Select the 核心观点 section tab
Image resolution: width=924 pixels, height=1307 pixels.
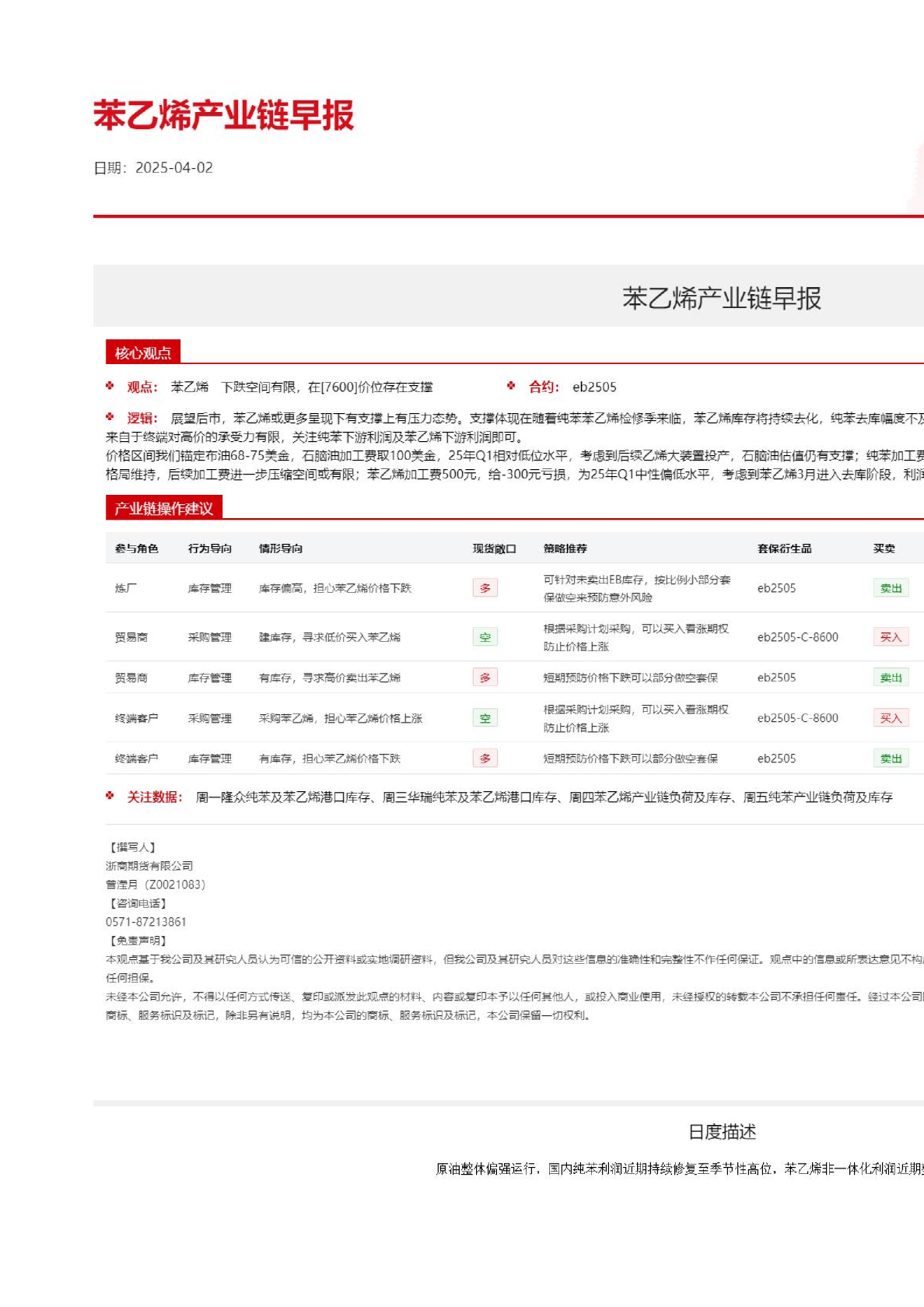(x=143, y=352)
